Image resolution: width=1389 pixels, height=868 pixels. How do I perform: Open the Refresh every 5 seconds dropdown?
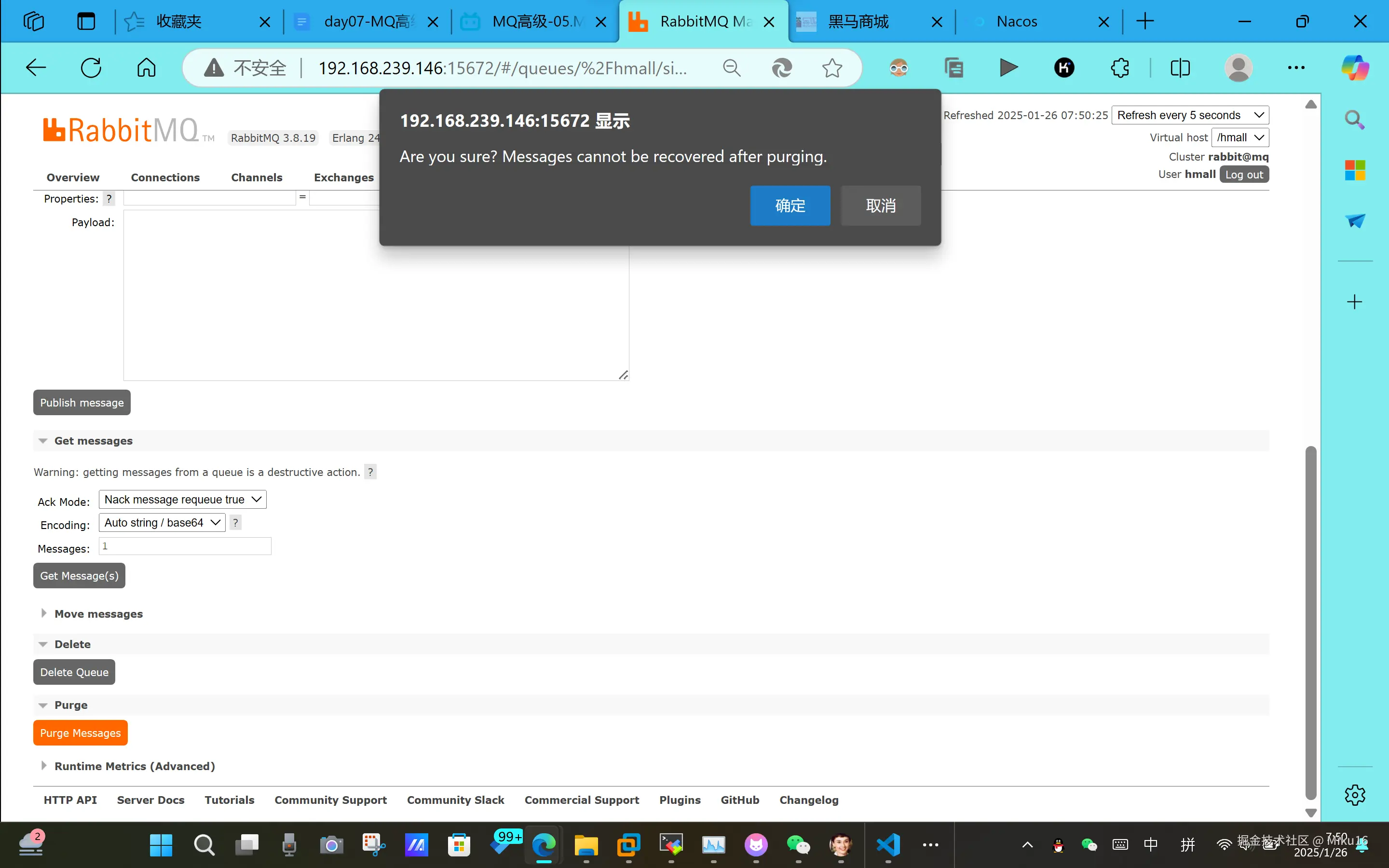(1189, 115)
